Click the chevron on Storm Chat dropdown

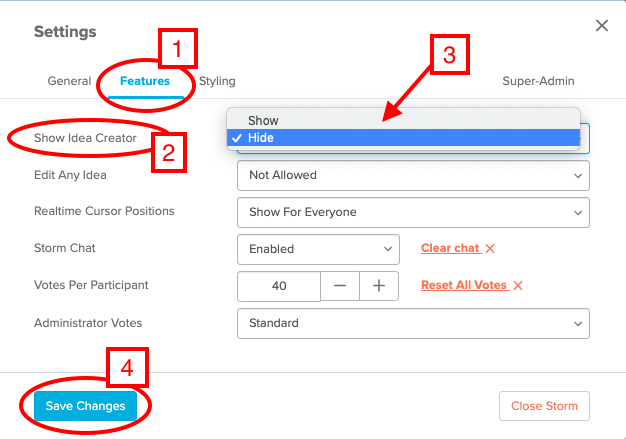pos(388,249)
